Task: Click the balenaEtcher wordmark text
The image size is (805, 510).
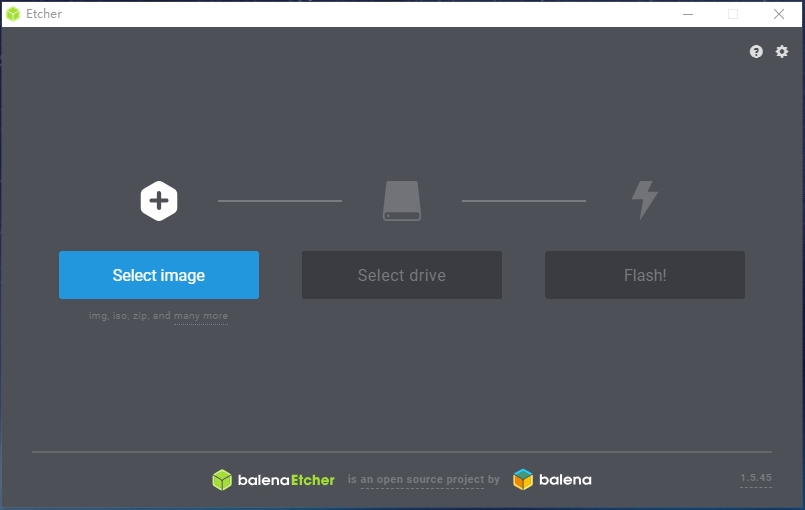Action: (286, 480)
